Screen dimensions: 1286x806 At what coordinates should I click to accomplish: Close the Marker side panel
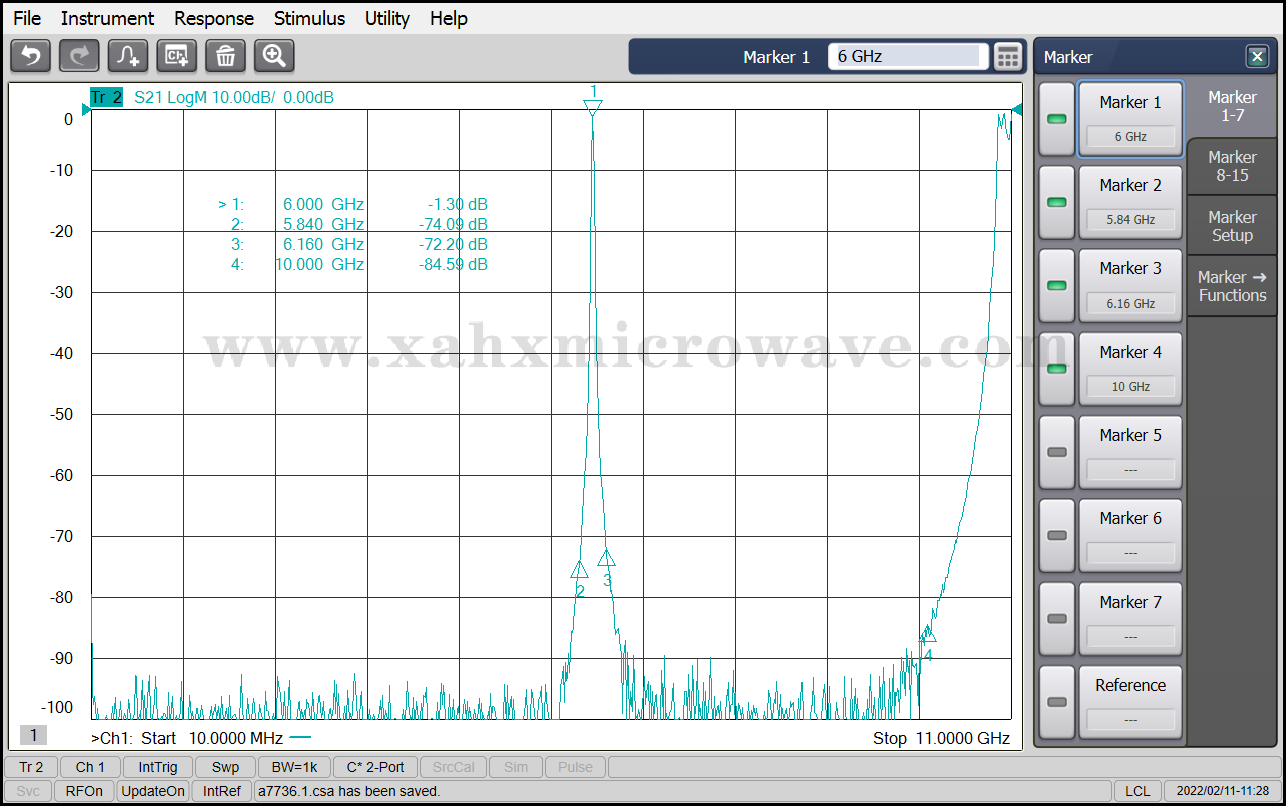1256,57
